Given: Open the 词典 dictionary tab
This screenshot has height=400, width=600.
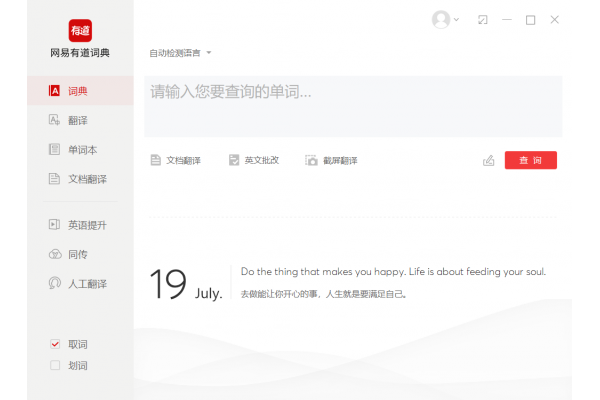Looking at the screenshot, I should (x=78, y=91).
